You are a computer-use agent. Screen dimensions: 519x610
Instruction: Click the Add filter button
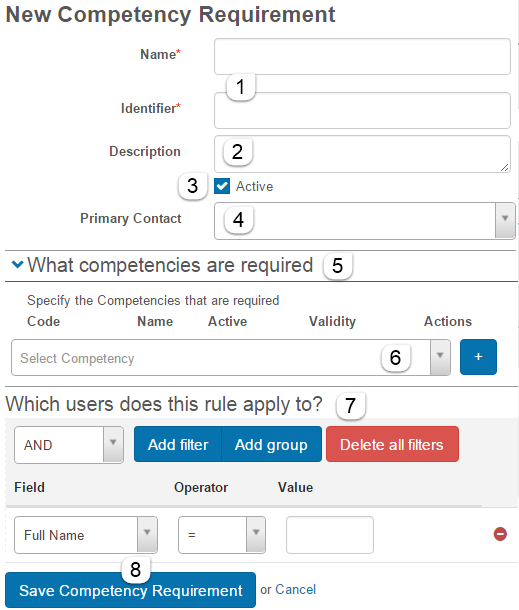tap(178, 444)
